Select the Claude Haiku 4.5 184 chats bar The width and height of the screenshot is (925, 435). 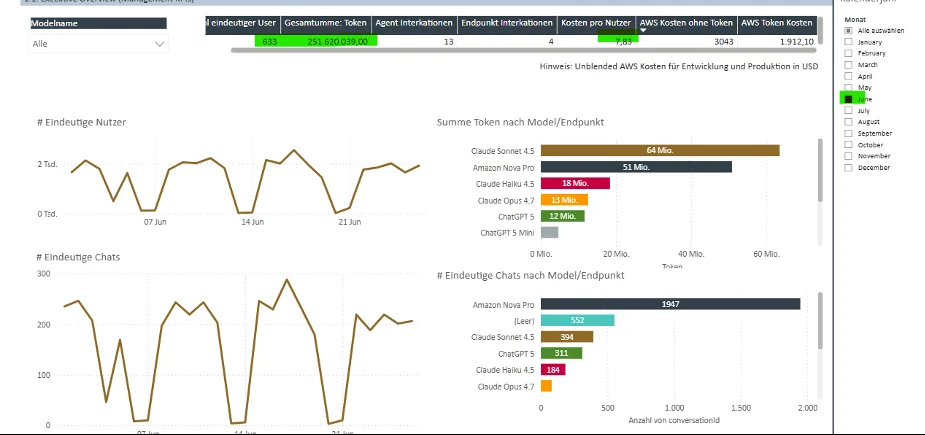click(x=553, y=370)
